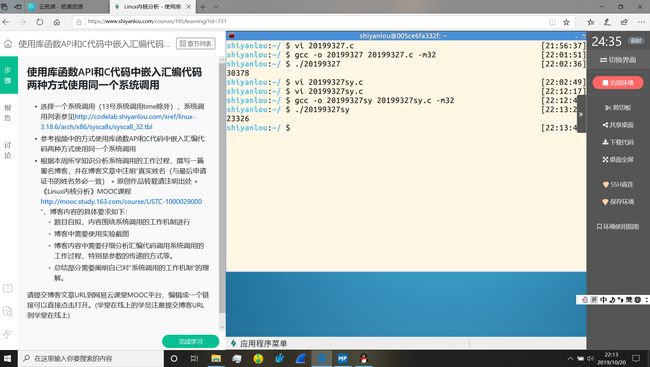Click the terminal window title bar icon

[231, 36]
